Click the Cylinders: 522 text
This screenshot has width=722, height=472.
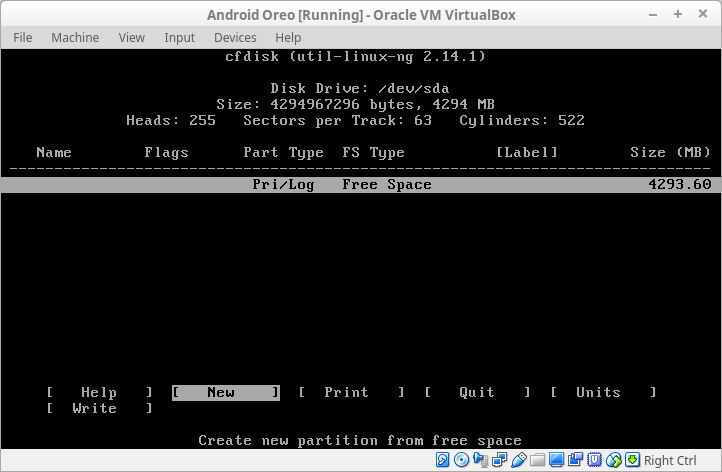[x=522, y=121]
